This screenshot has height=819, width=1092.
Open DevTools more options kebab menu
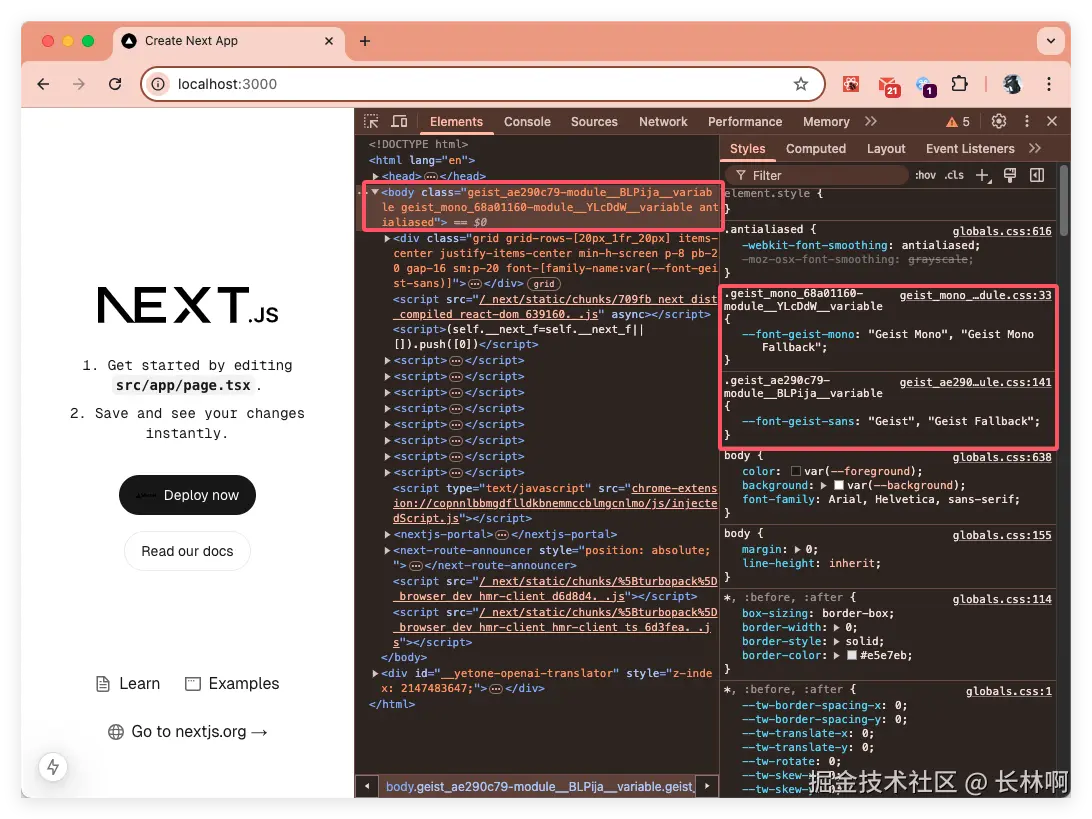pos(1027,121)
